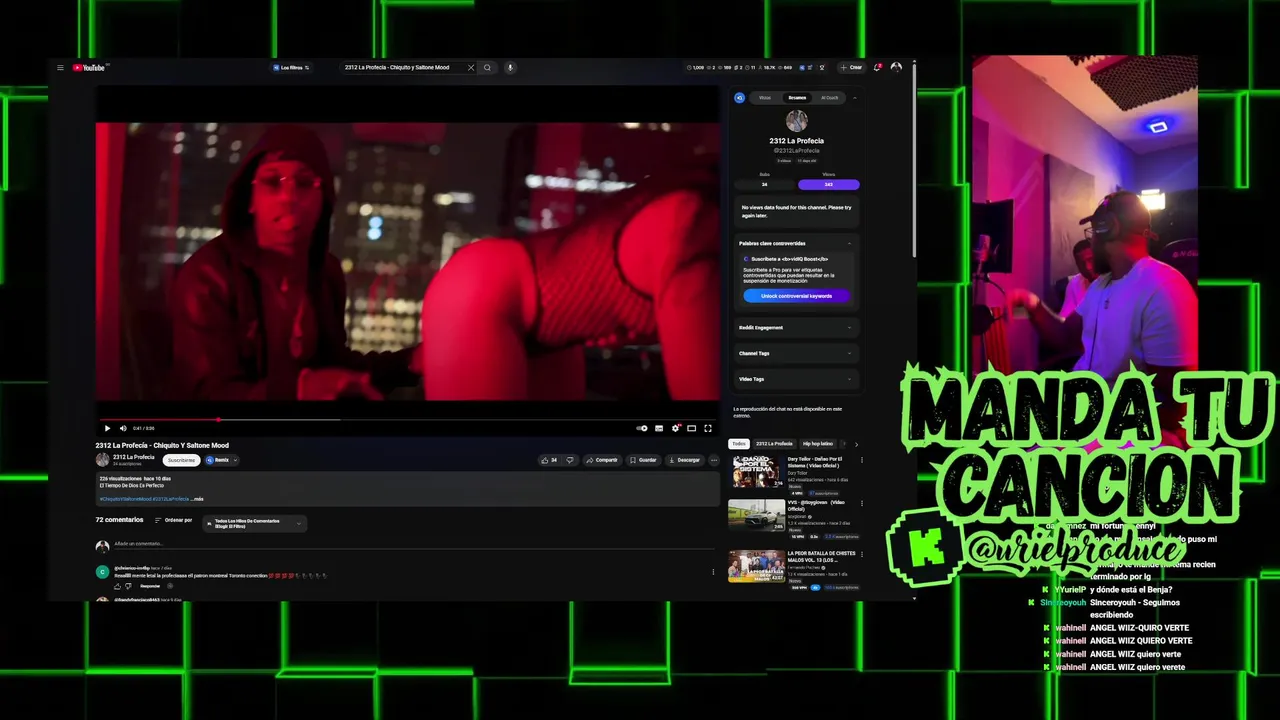Open Dary Tailor Dañao Por El Sistema thumbnail
The height and width of the screenshot is (720, 1280).
point(756,471)
